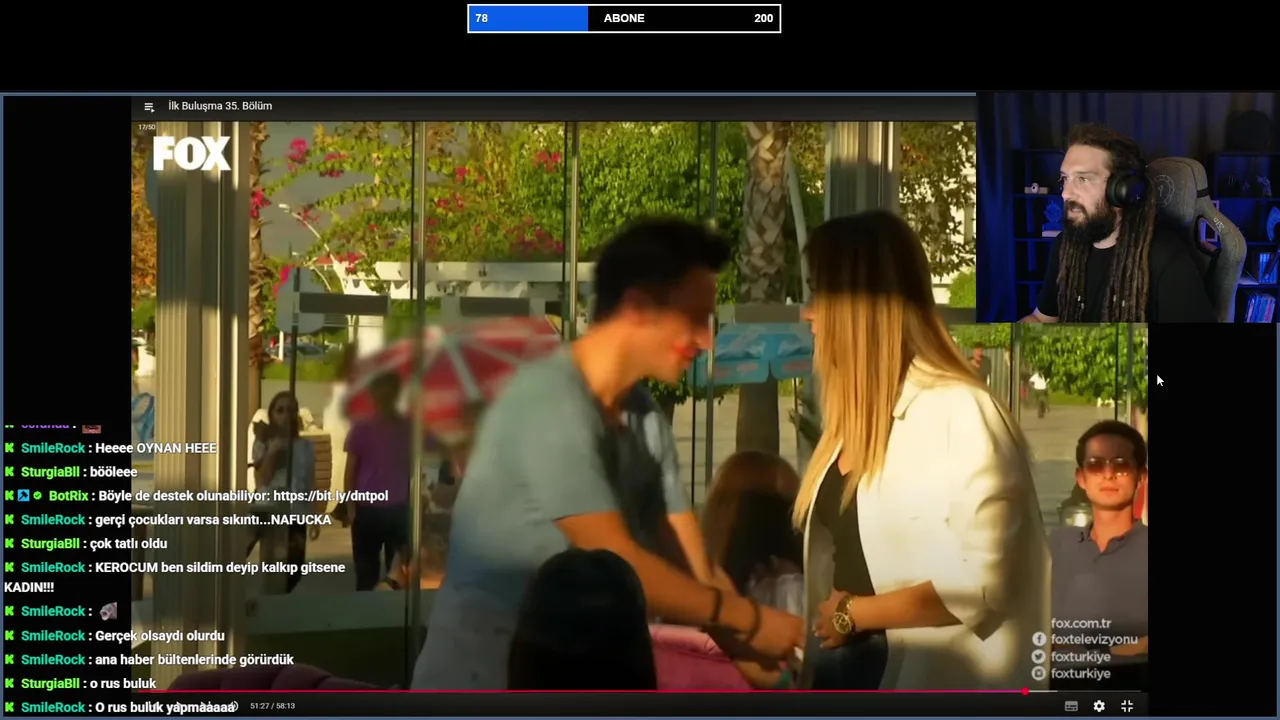Screen dimensions: 1280x720
Task: Toggle subtitles in the video player
Action: 1071,706
